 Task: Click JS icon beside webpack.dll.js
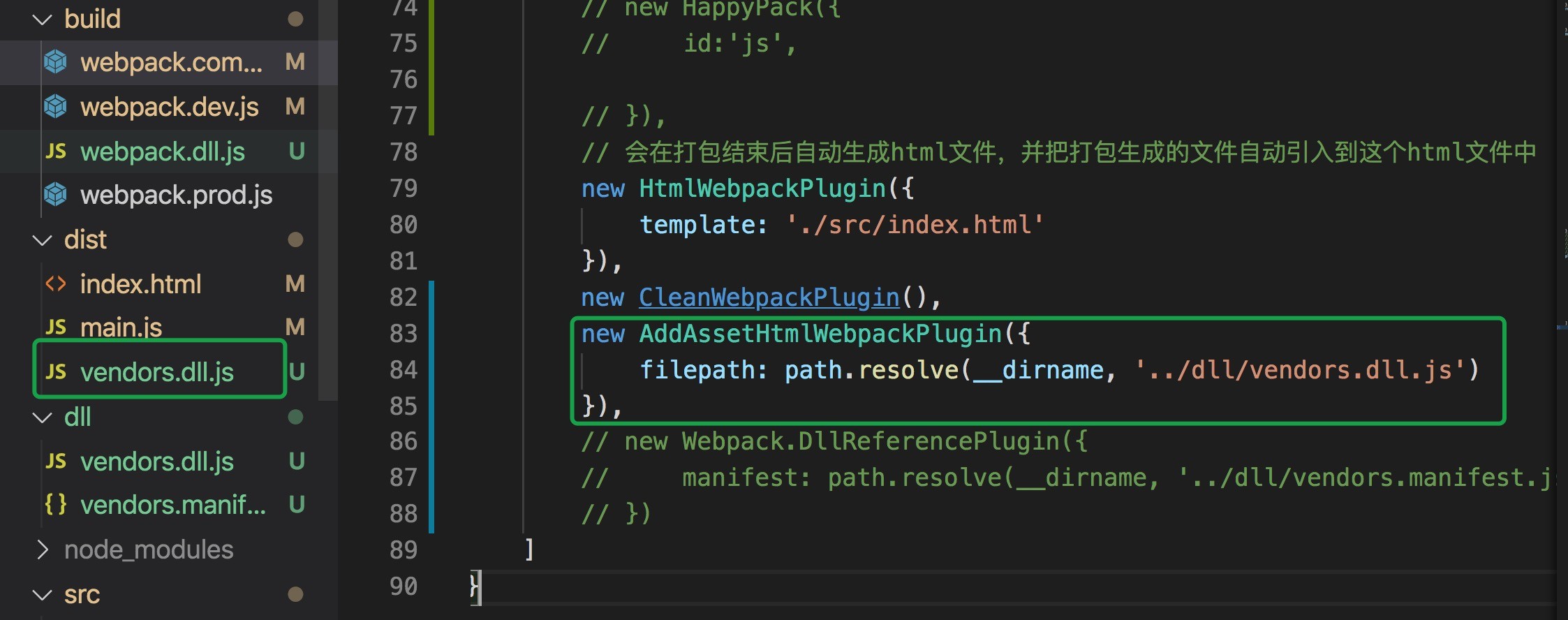coord(56,152)
